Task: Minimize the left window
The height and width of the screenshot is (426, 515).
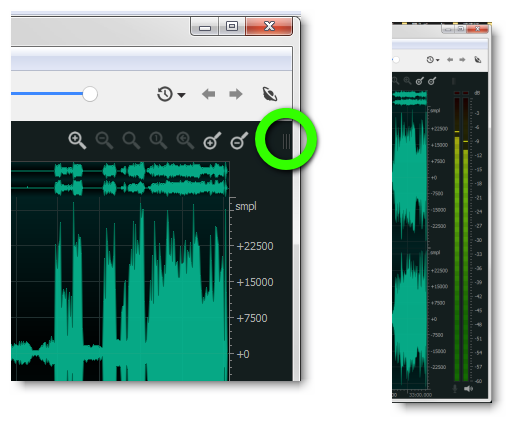Action: [x=205, y=26]
